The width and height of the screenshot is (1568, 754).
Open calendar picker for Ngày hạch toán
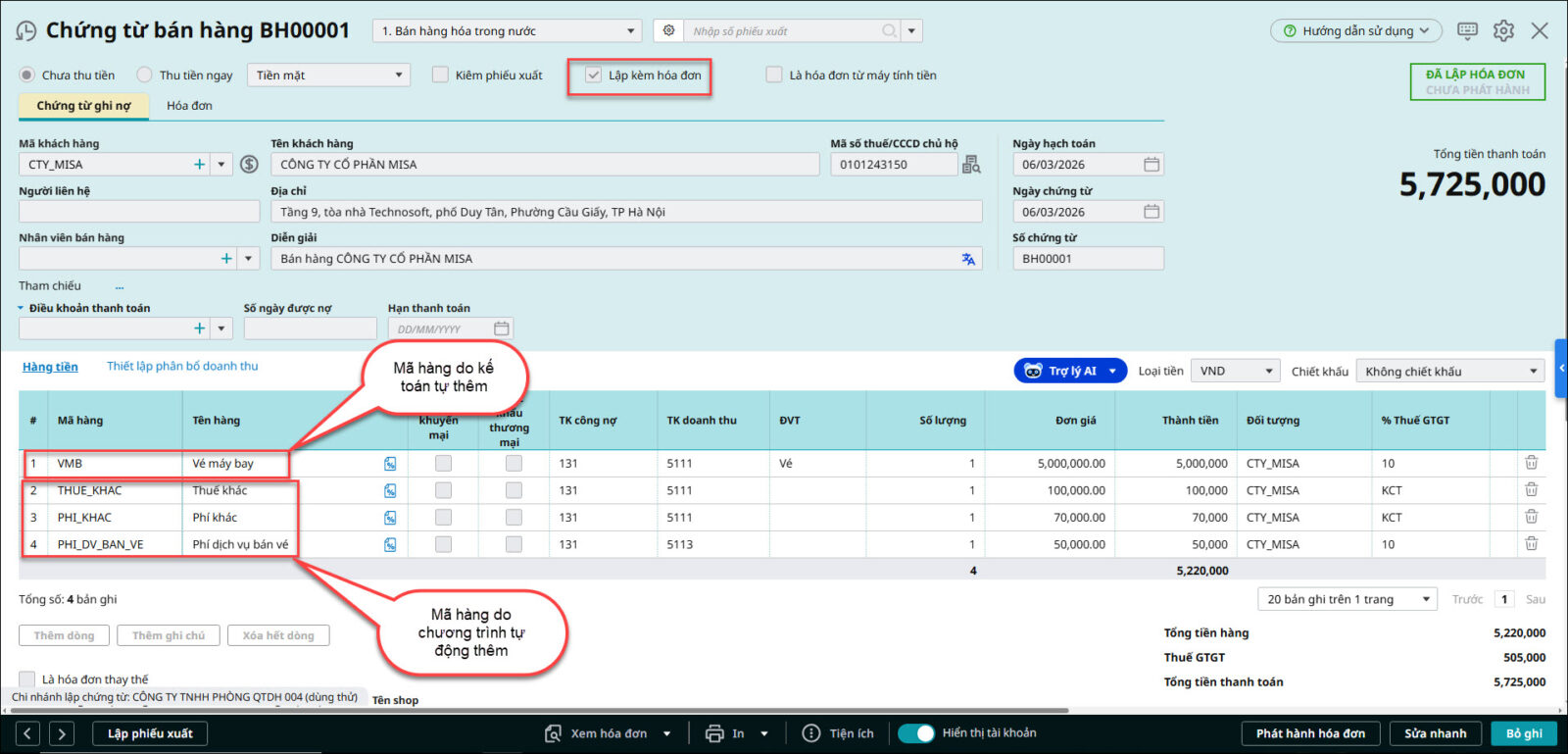(x=1151, y=165)
